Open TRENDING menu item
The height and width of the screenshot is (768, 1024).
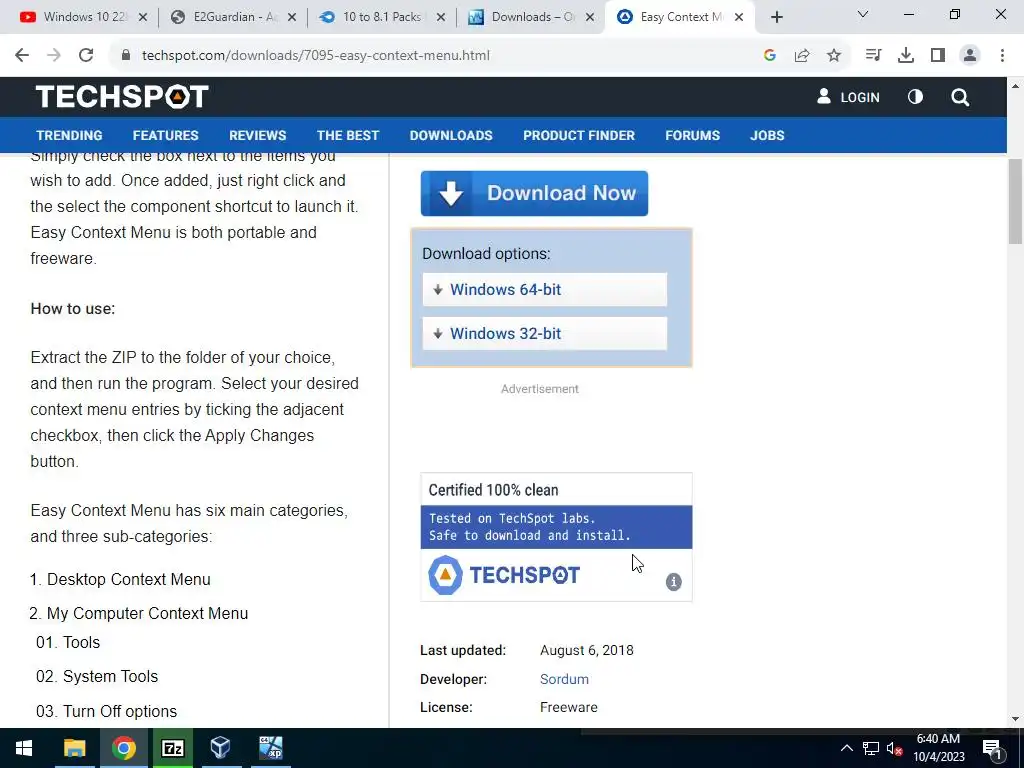tap(69, 135)
